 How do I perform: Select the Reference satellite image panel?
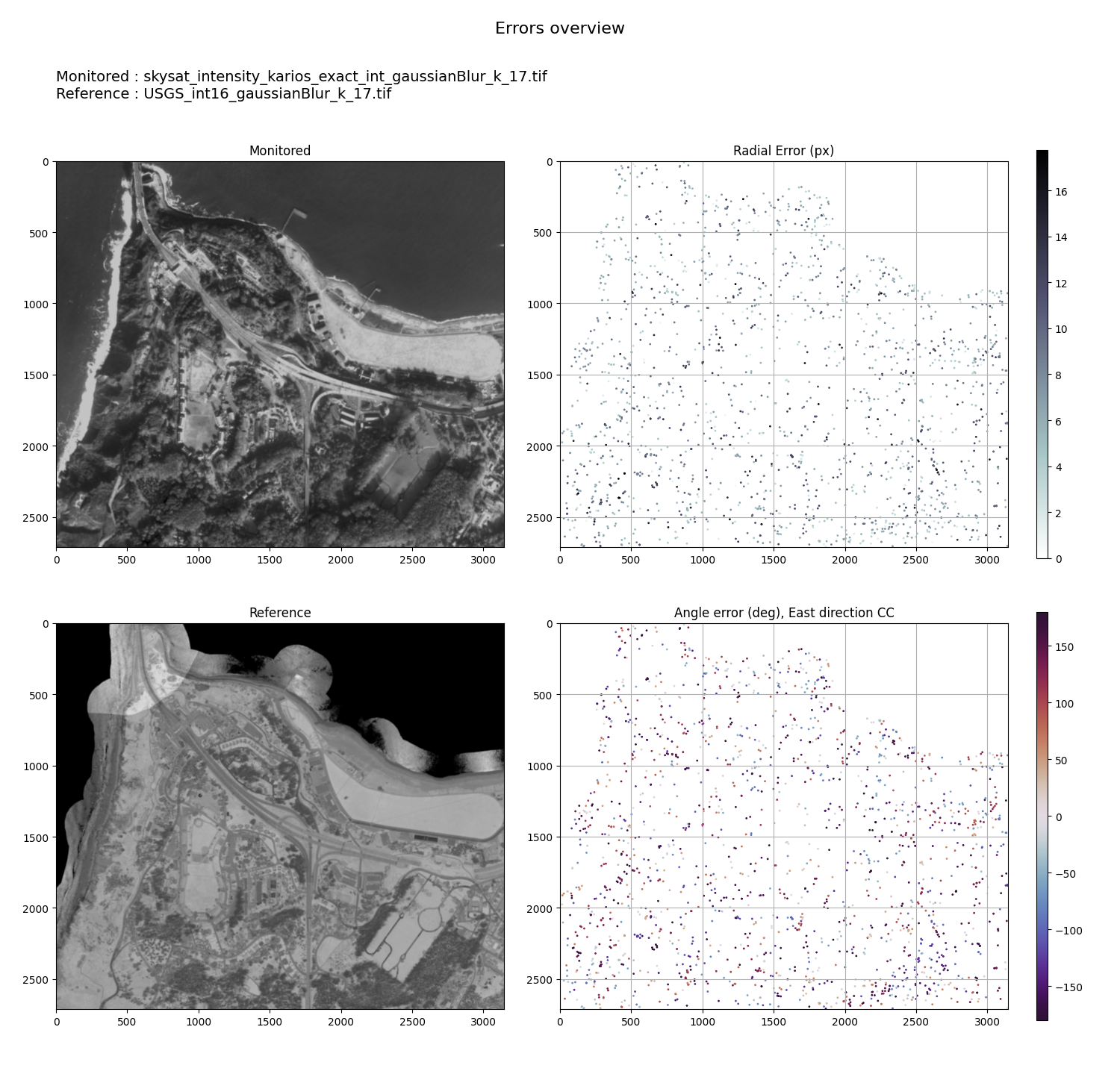[x=280, y=816]
